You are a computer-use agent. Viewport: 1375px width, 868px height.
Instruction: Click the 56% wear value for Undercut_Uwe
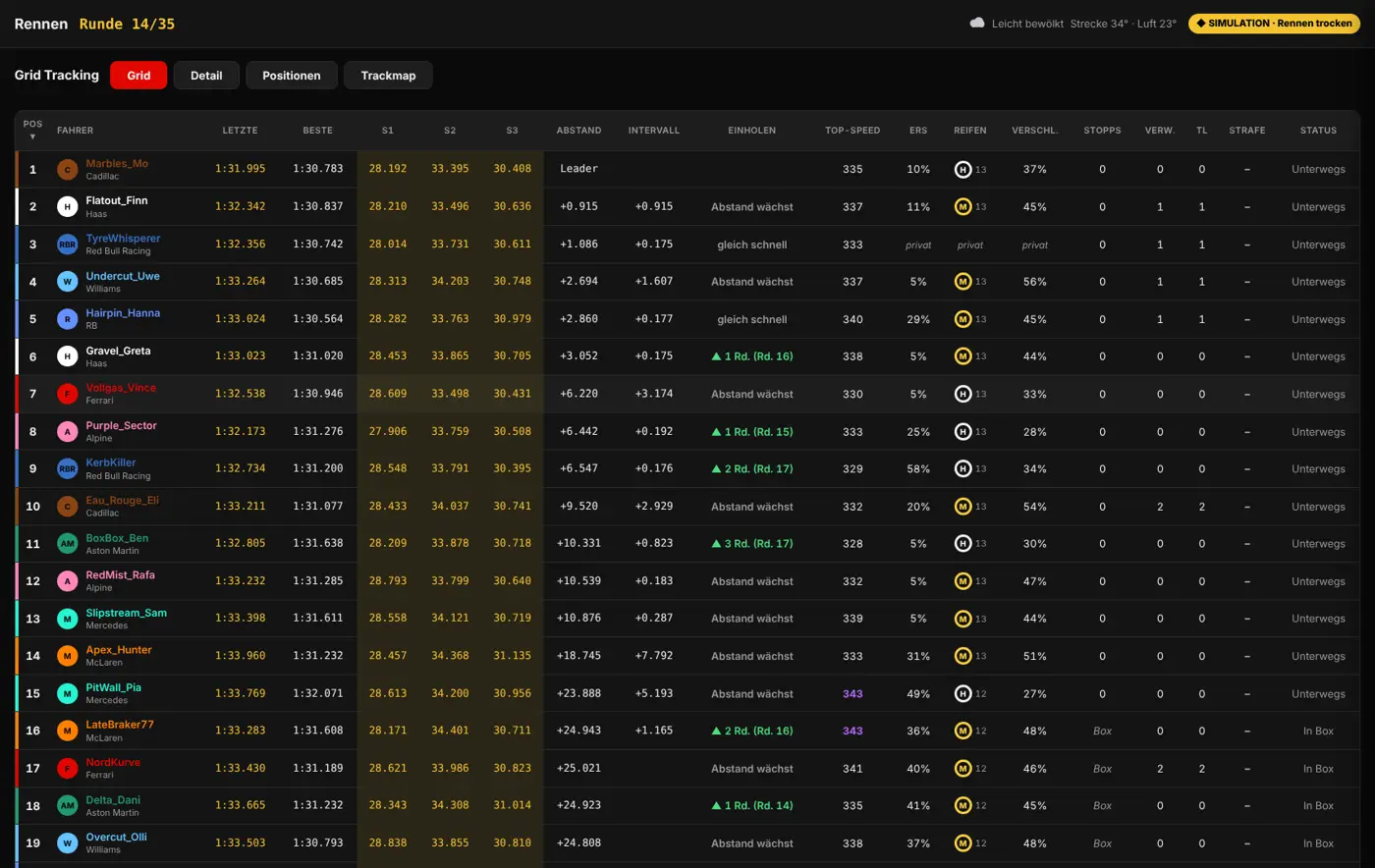1034,282
